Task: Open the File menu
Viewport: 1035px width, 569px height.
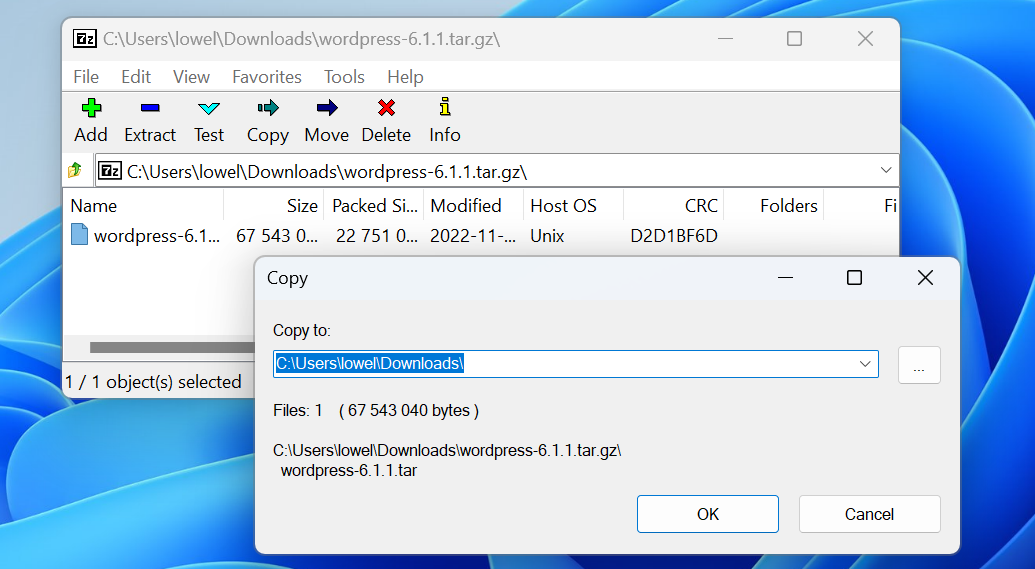Action: click(86, 77)
